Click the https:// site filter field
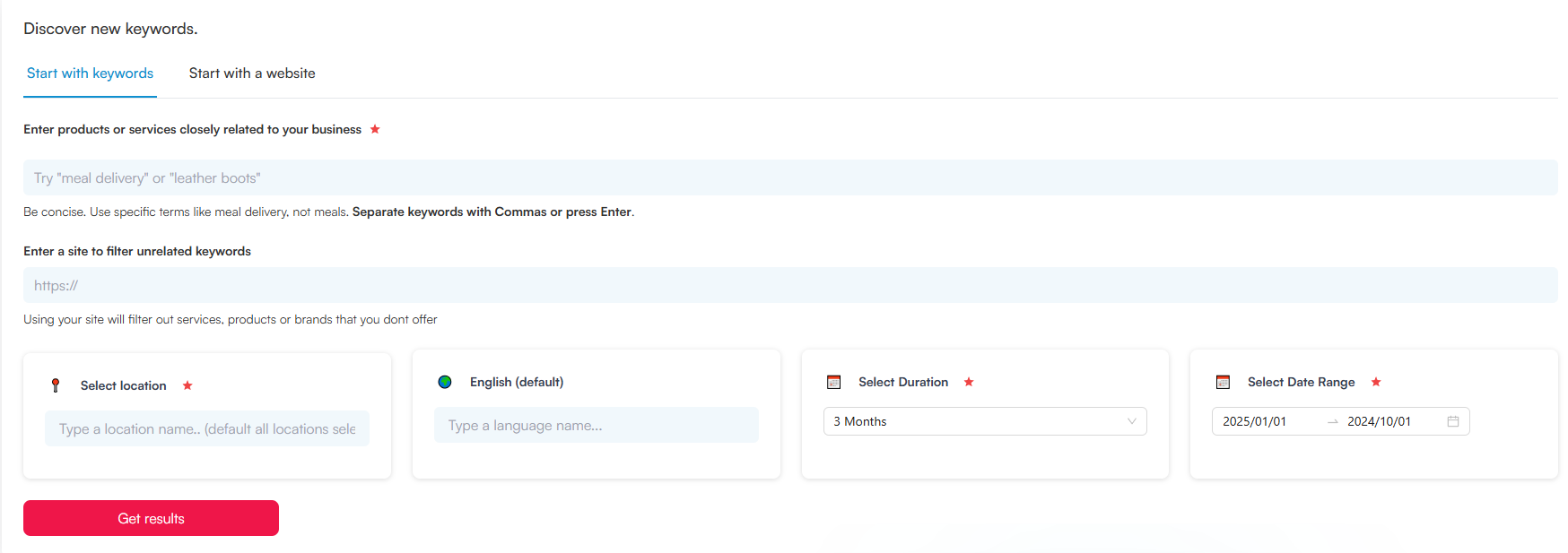Viewport: 1568px width, 553px height. coord(790,285)
